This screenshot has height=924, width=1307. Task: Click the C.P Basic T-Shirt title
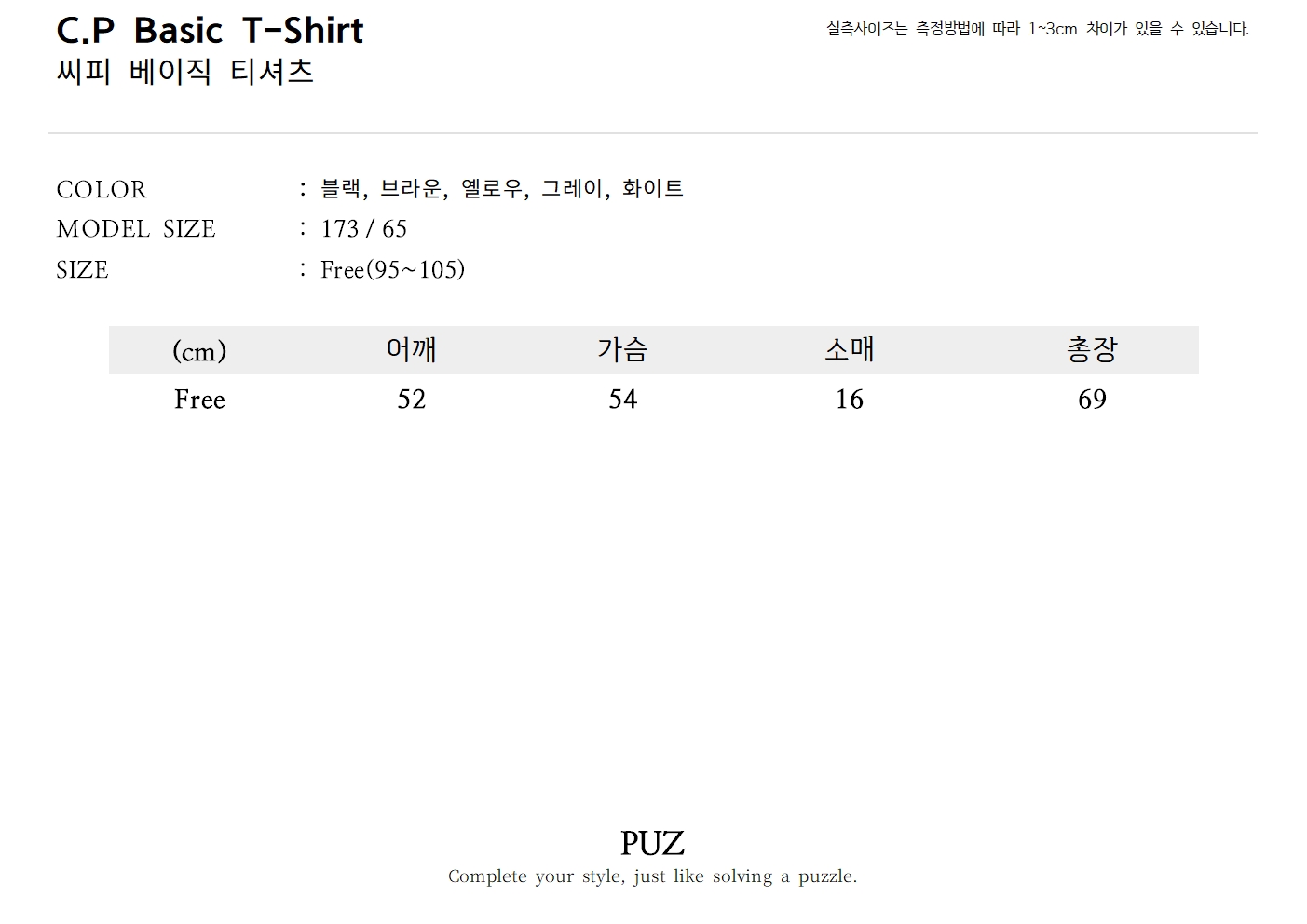210,31
